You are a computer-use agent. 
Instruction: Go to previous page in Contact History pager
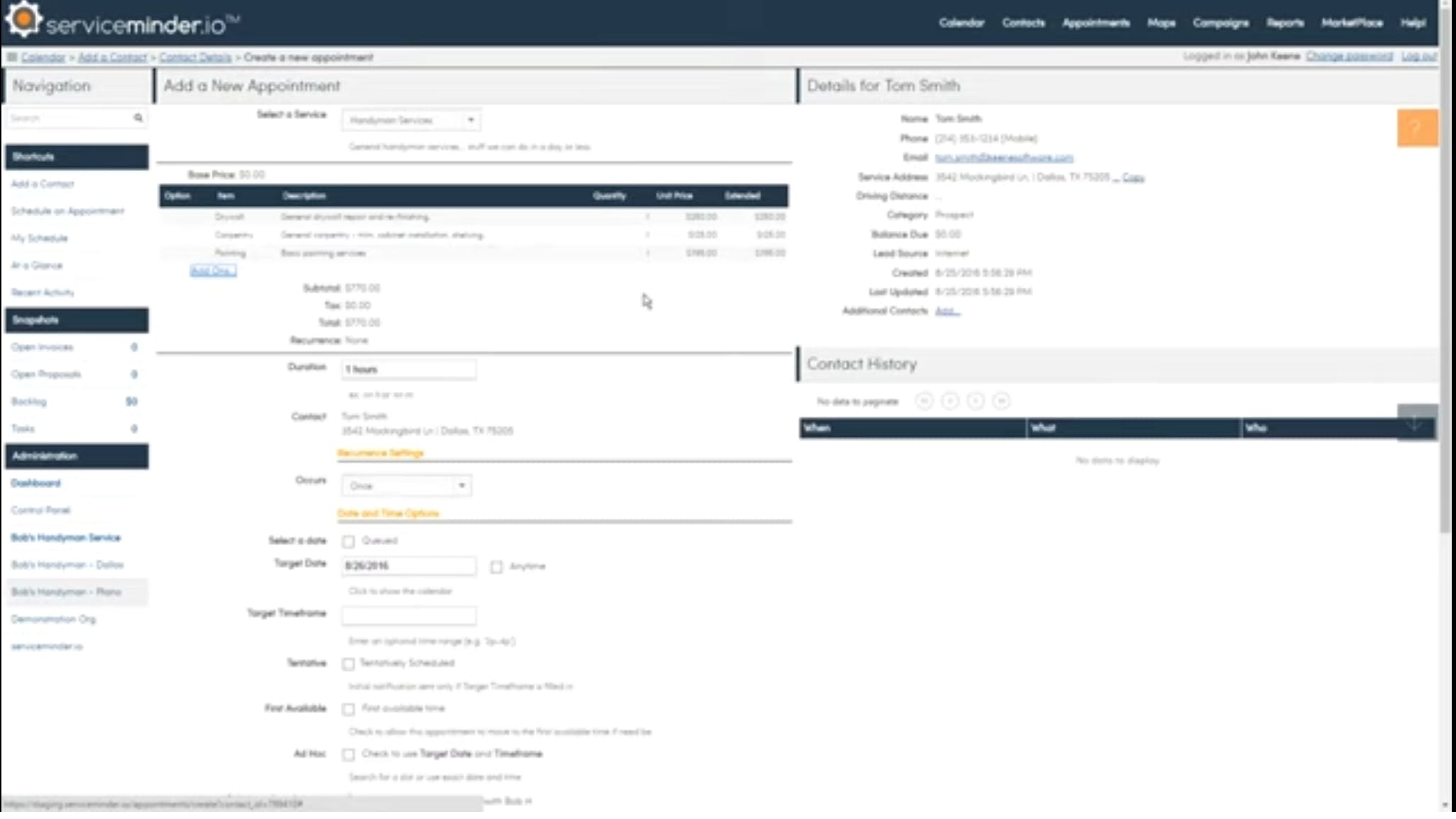949,401
